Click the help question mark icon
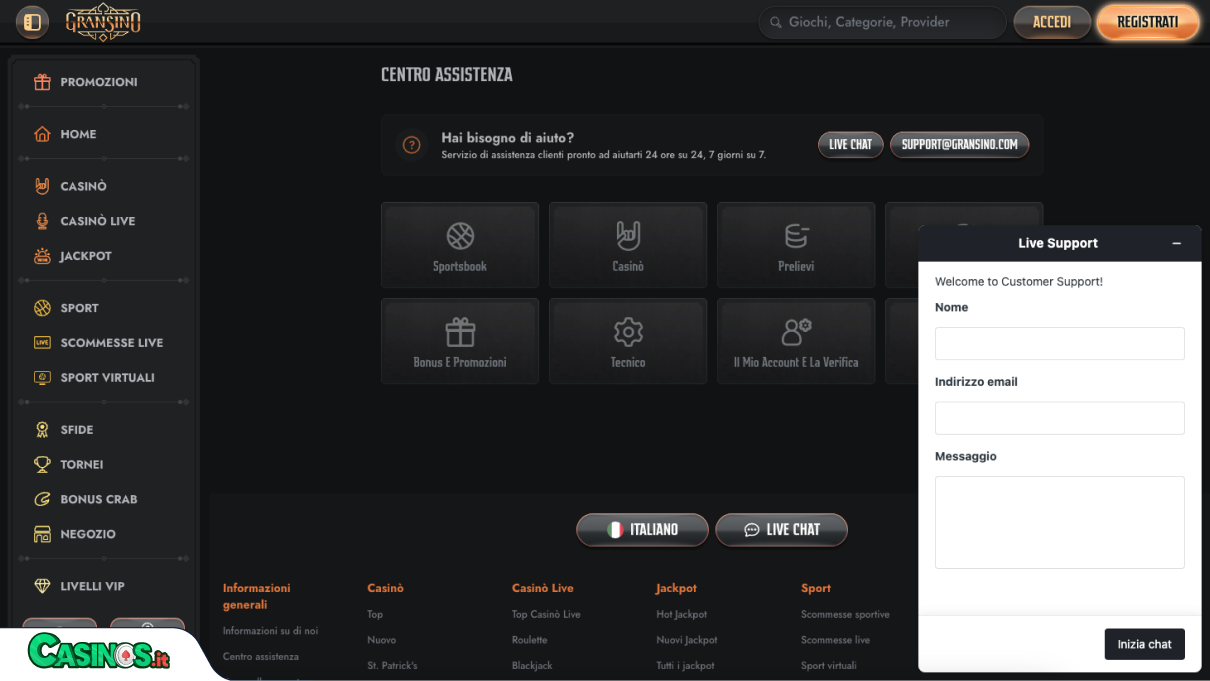 411,145
